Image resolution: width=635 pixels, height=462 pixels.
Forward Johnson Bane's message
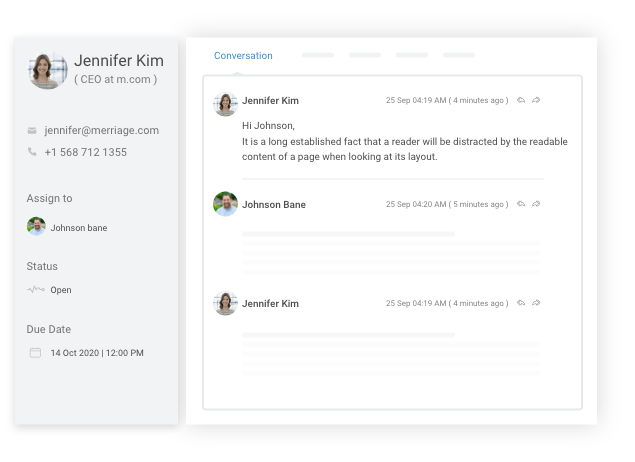click(536, 204)
